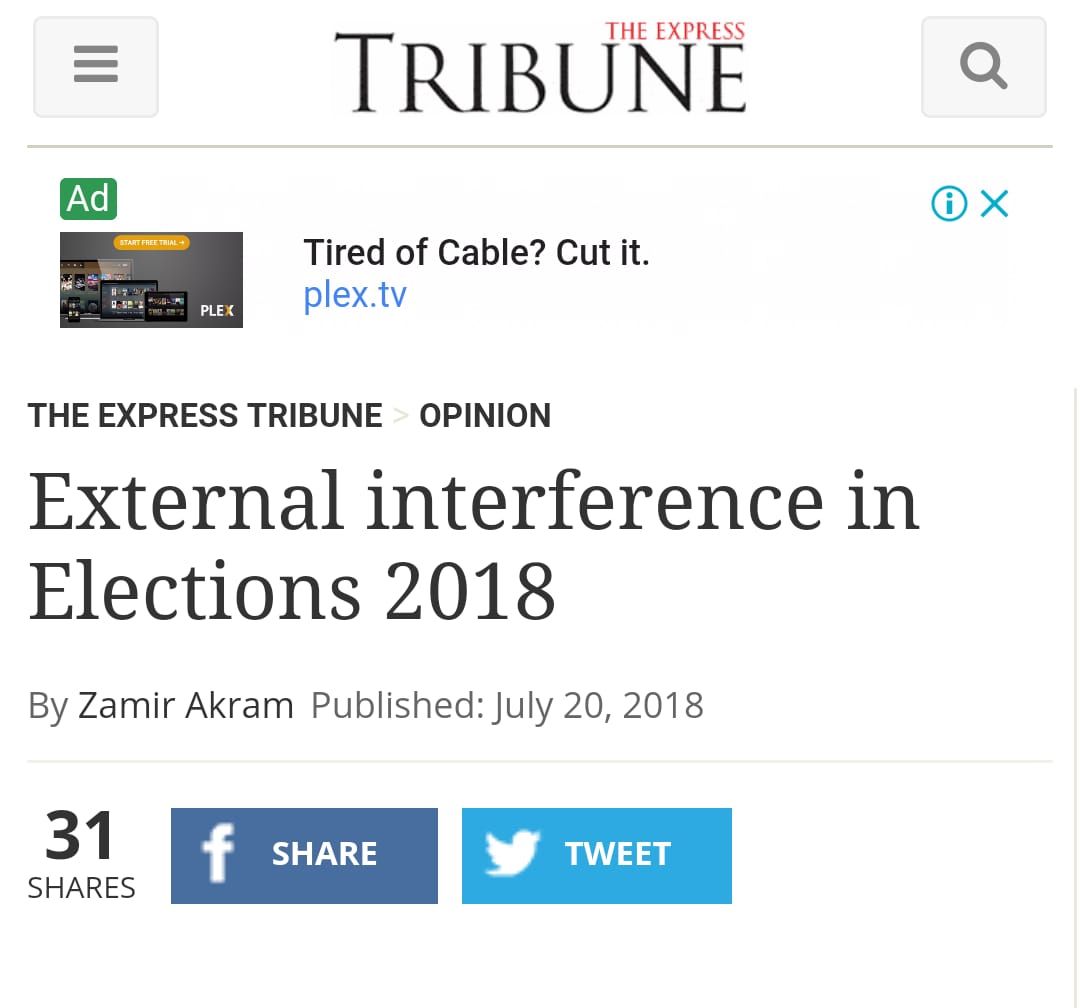
Task: Click The Express Tribune logo
Action: [x=540, y=68]
